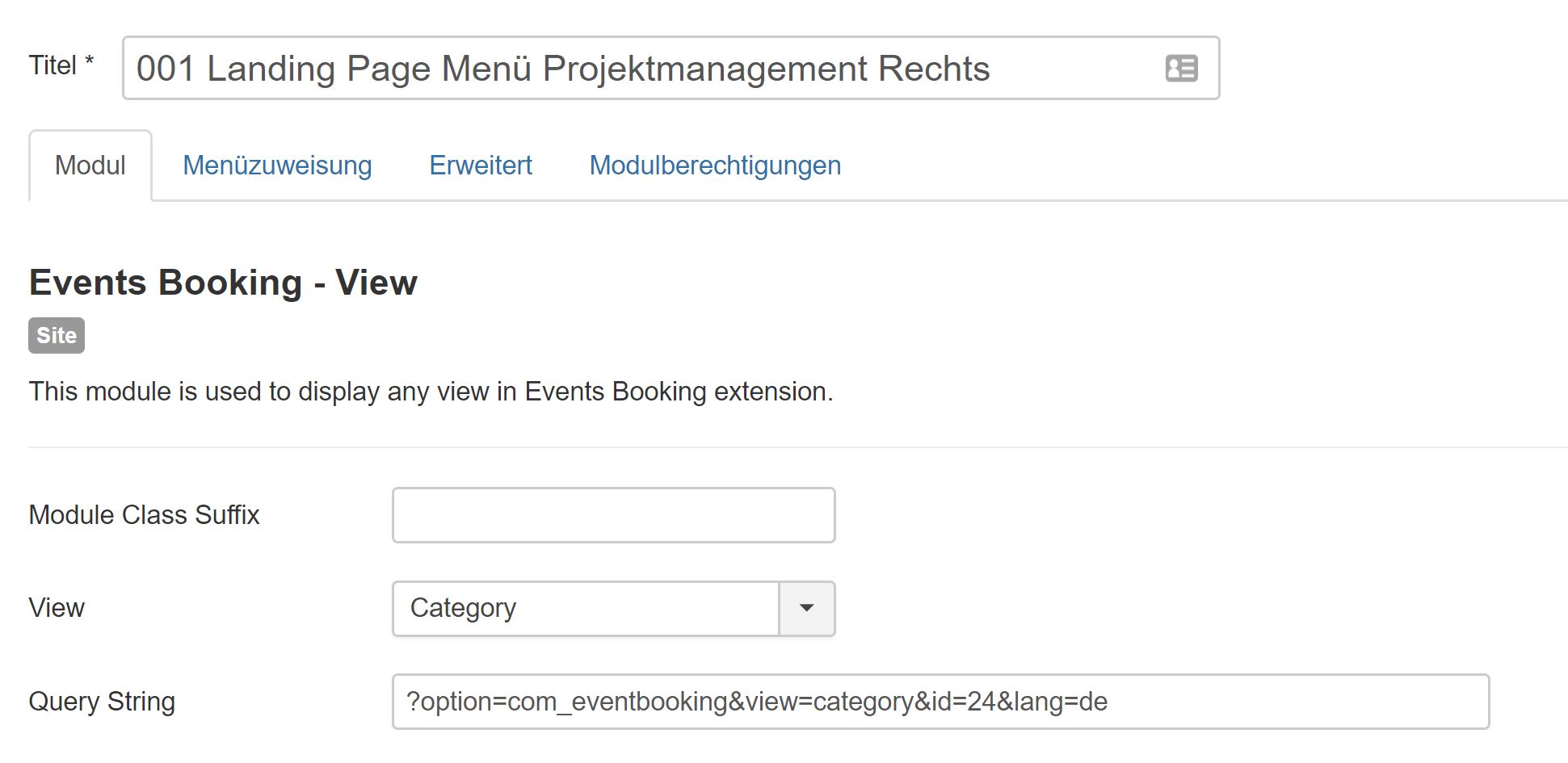Click the Module Class Suffix label
Screen dimensions: 1568x763
(x=144, y=515)
